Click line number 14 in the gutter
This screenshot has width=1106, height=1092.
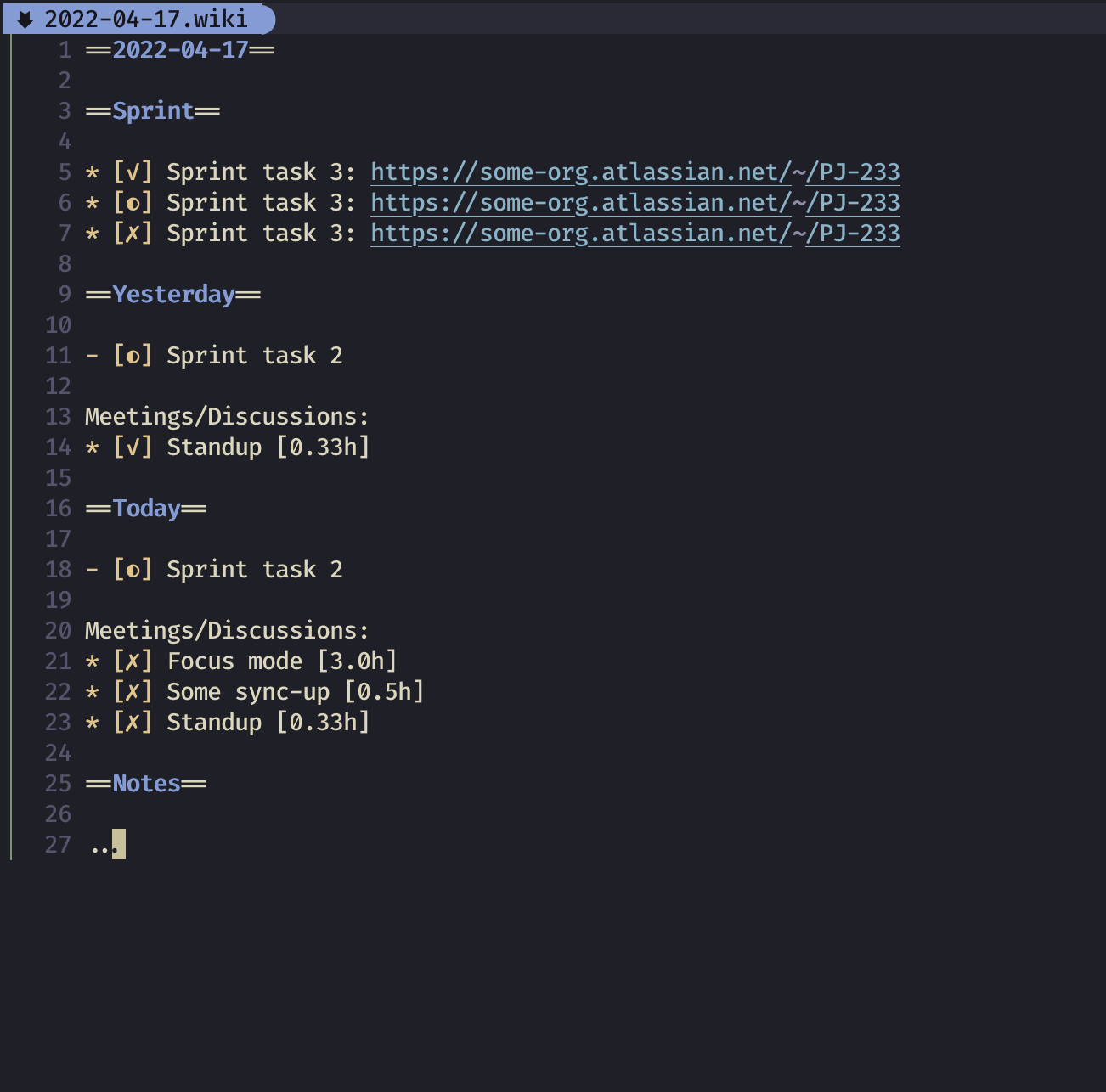click(58, 447)
